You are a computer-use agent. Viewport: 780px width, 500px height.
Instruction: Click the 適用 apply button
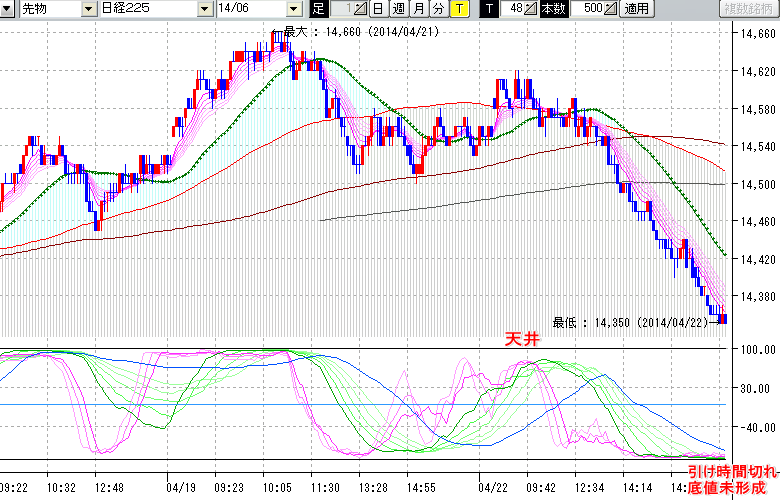[636, 9]
